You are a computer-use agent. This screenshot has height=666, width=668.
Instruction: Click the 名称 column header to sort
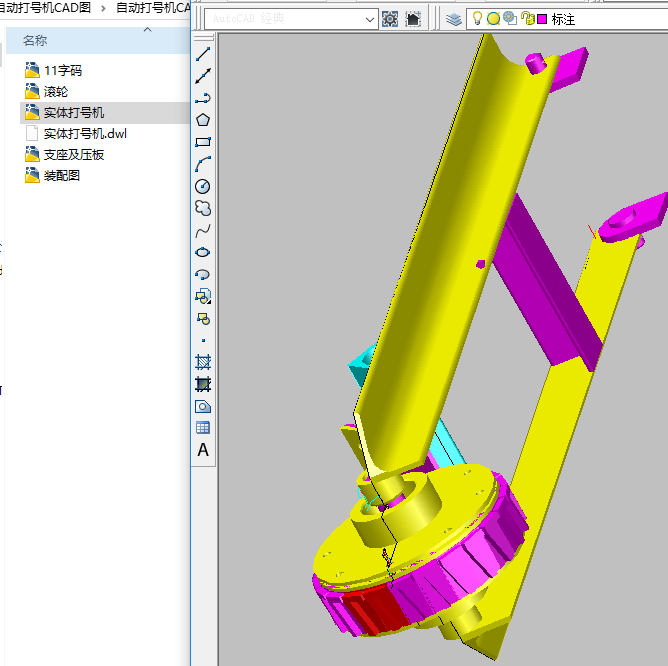(35, 40)
